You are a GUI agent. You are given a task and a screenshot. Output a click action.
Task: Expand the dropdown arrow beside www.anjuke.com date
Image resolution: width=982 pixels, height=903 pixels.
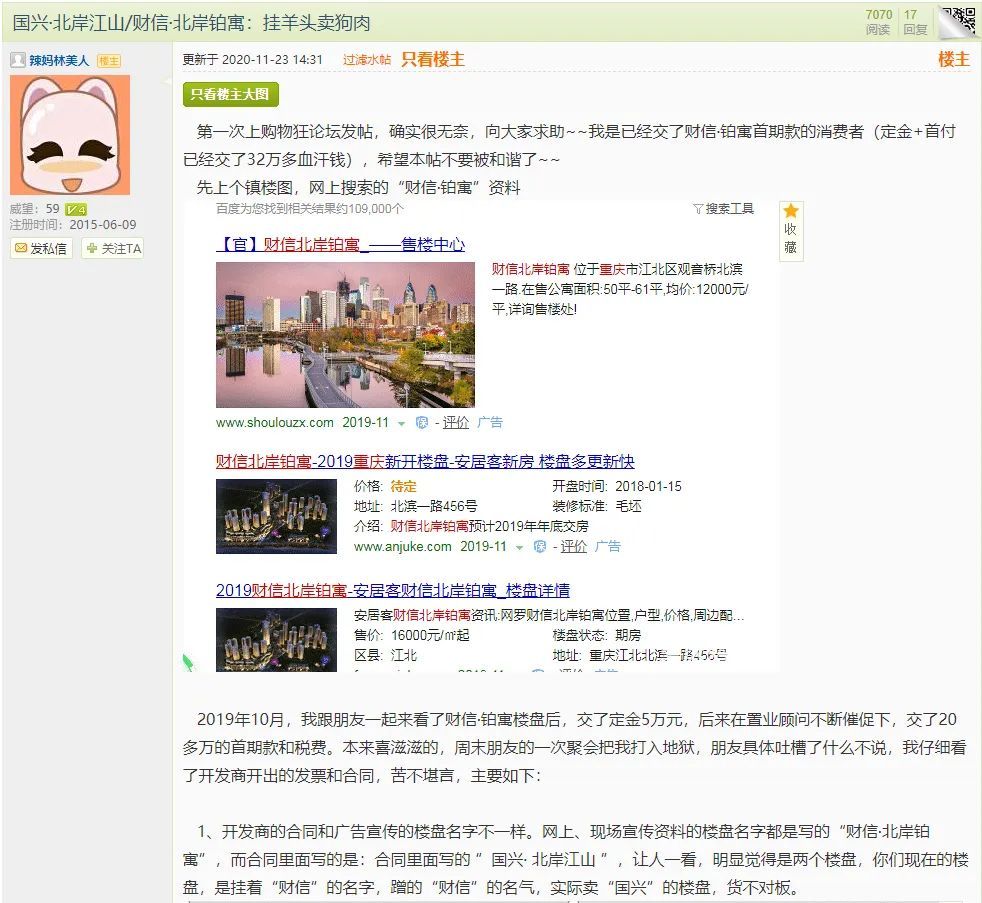point(519,548)
